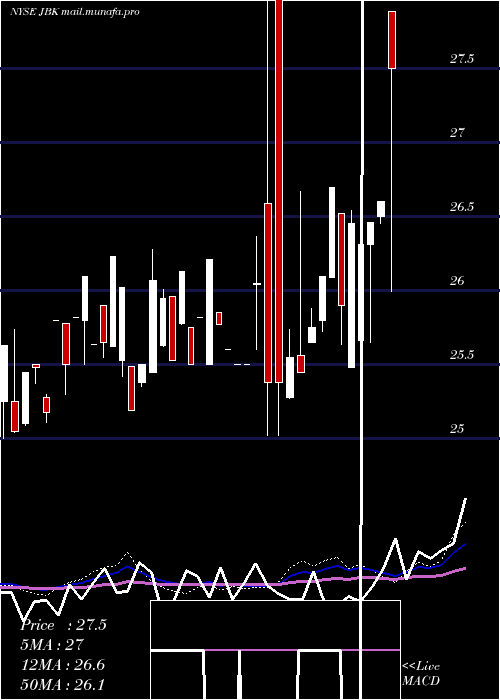Image resolution: width=500 pixels, height=700 pixels.
Task: Click the 27.5 price axis label
Action: (x=462, y=59)
